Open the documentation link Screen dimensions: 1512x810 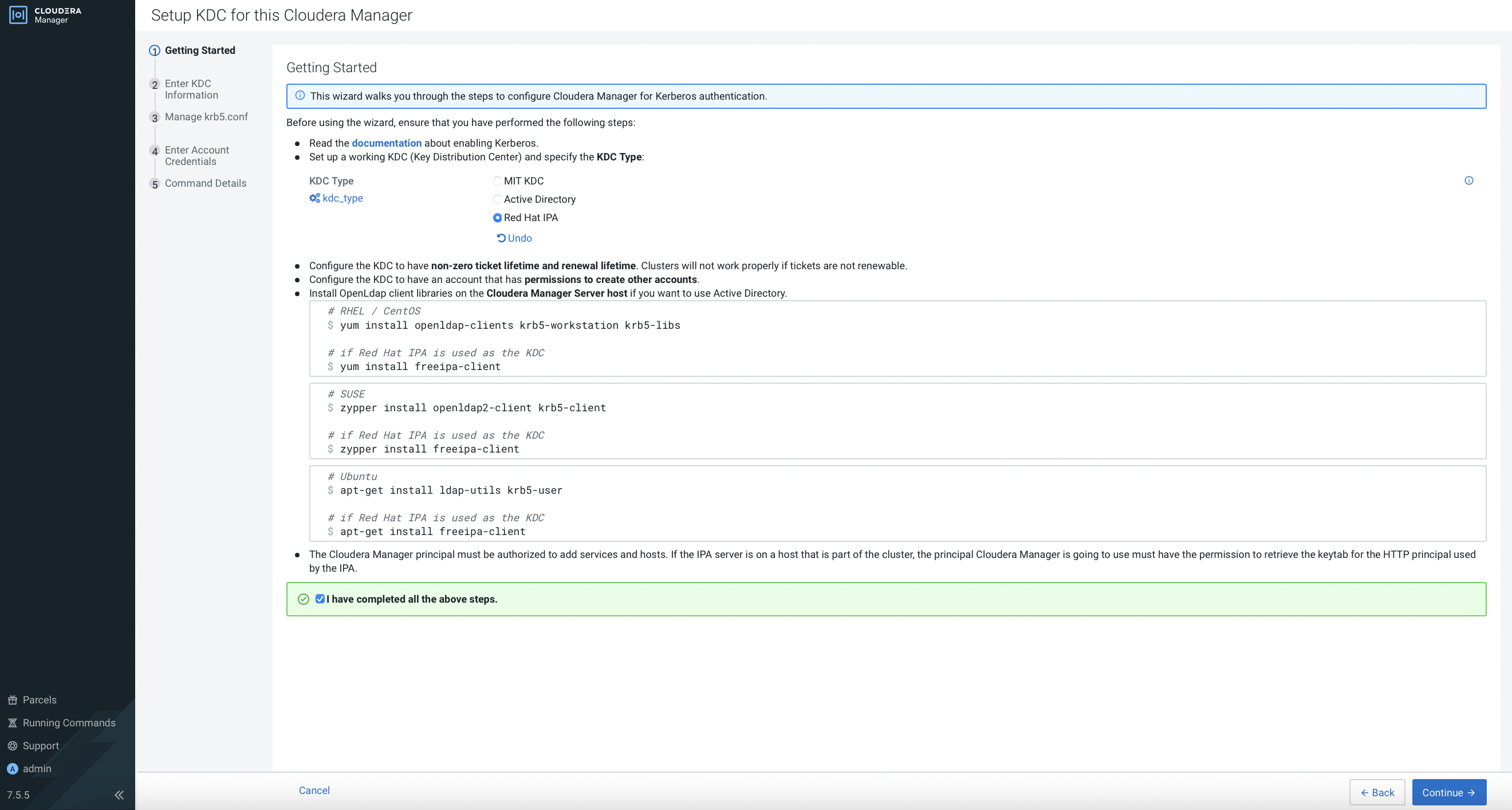tap(386, 143)
